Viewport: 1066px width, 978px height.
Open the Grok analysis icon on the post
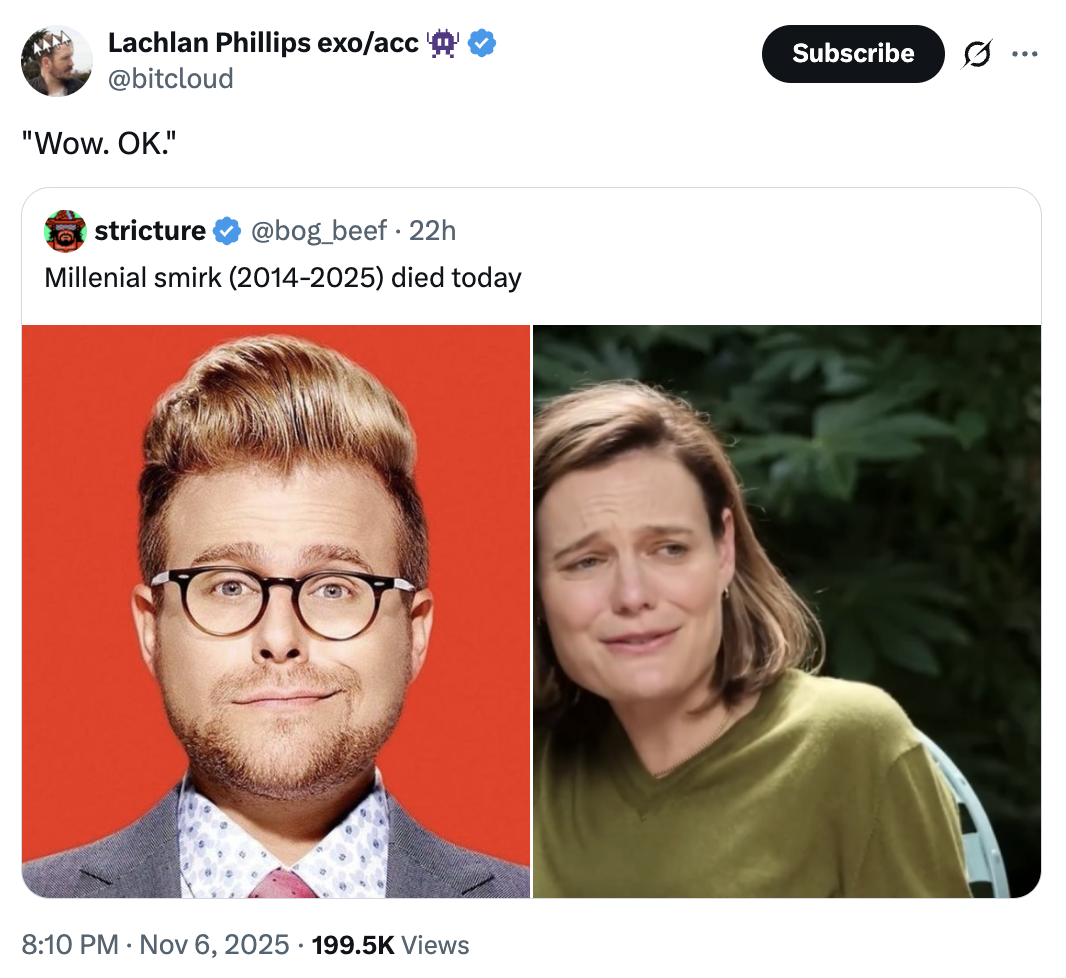pyautogui.click(x=978, y=54)
